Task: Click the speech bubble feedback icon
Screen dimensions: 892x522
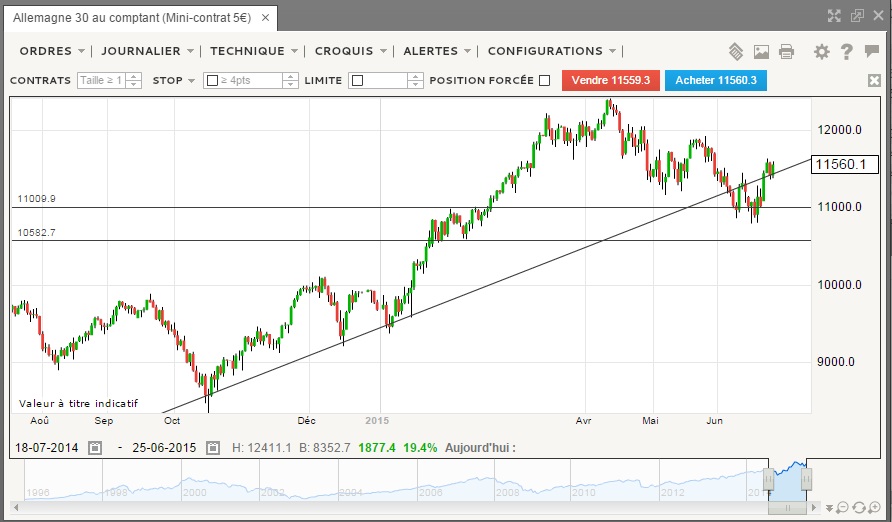Action: (x=871, y=52)
